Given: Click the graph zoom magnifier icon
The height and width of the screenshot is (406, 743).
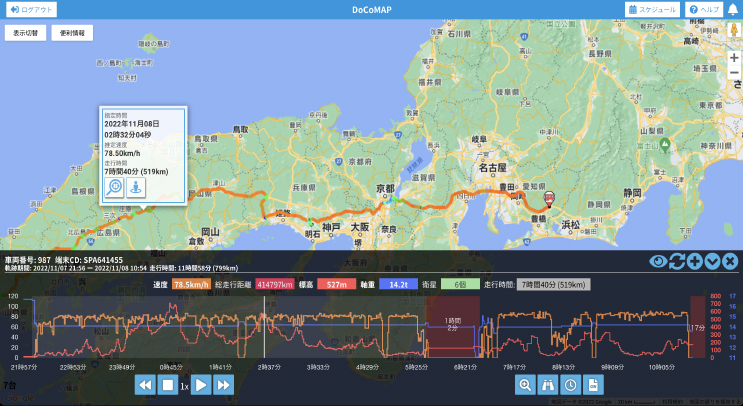Looking at the screenshot, I should [524, 385].
